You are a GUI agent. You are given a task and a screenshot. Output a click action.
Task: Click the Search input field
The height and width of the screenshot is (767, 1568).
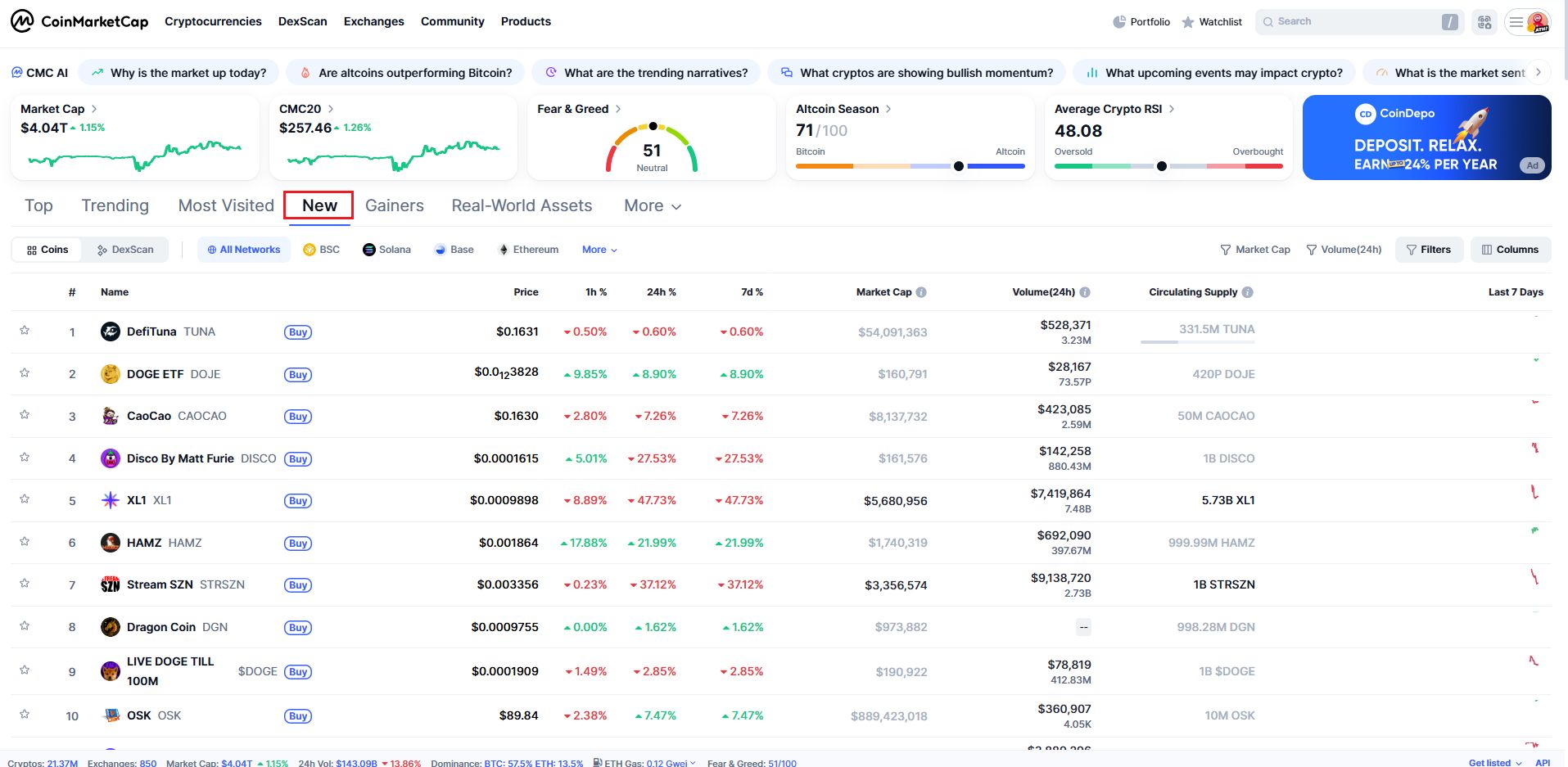tap(1359, 22)
